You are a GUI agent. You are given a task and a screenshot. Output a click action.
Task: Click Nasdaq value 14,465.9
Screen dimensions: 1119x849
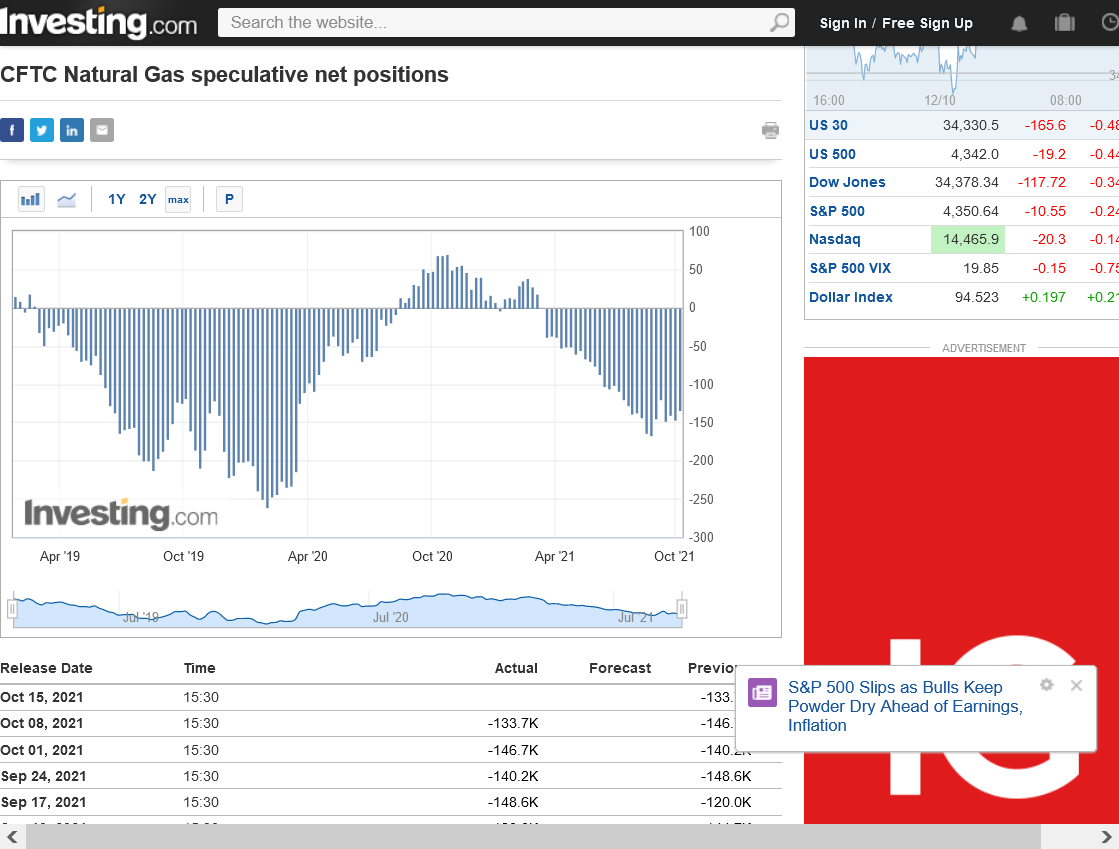click(971, 239)
